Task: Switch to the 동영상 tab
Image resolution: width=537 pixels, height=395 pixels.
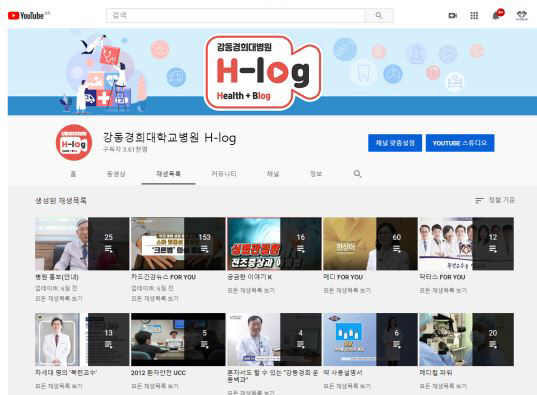Action: (116, 174)
